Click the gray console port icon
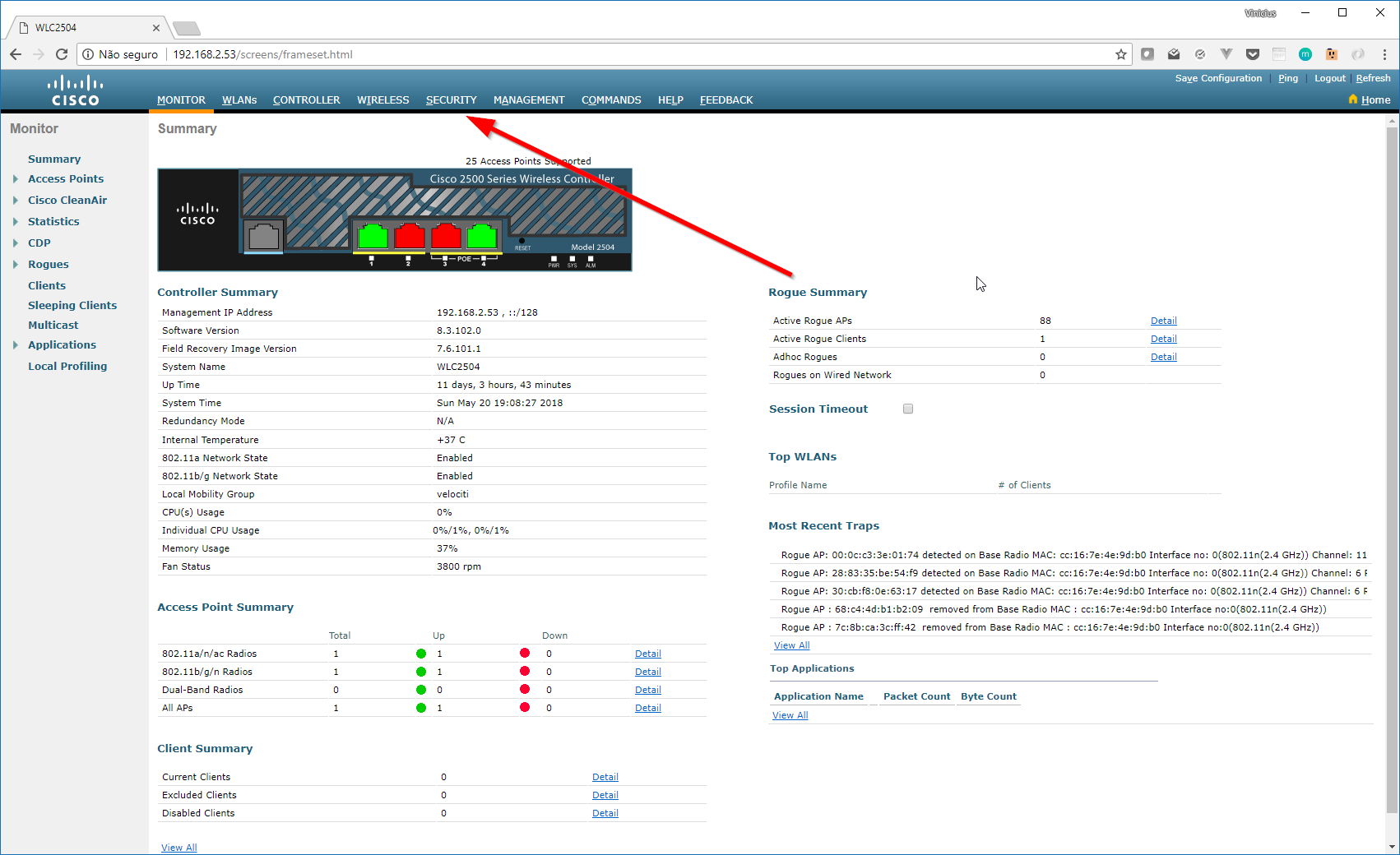 (x=264, y=236)
